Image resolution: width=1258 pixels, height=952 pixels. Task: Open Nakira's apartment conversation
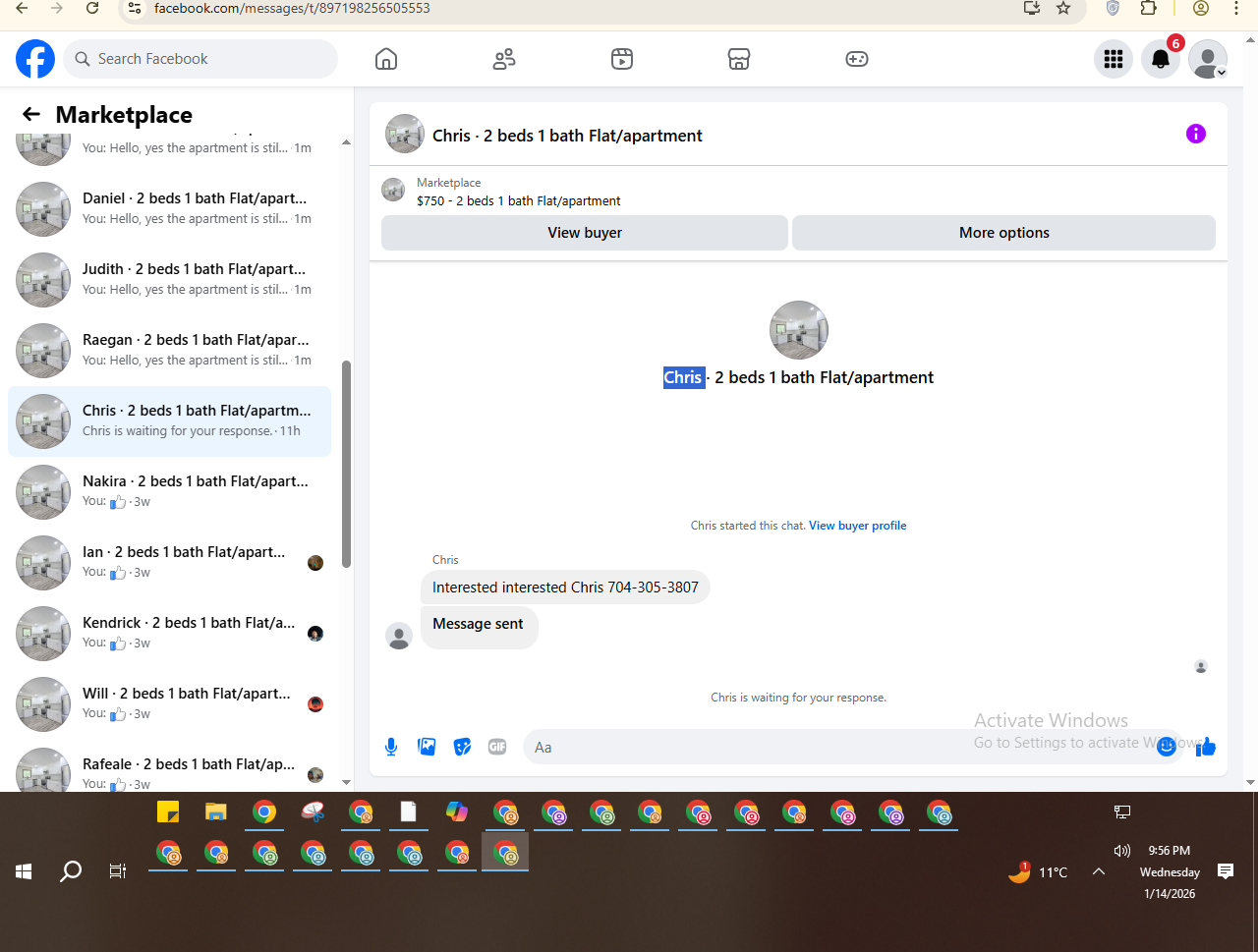click(169, 491)
